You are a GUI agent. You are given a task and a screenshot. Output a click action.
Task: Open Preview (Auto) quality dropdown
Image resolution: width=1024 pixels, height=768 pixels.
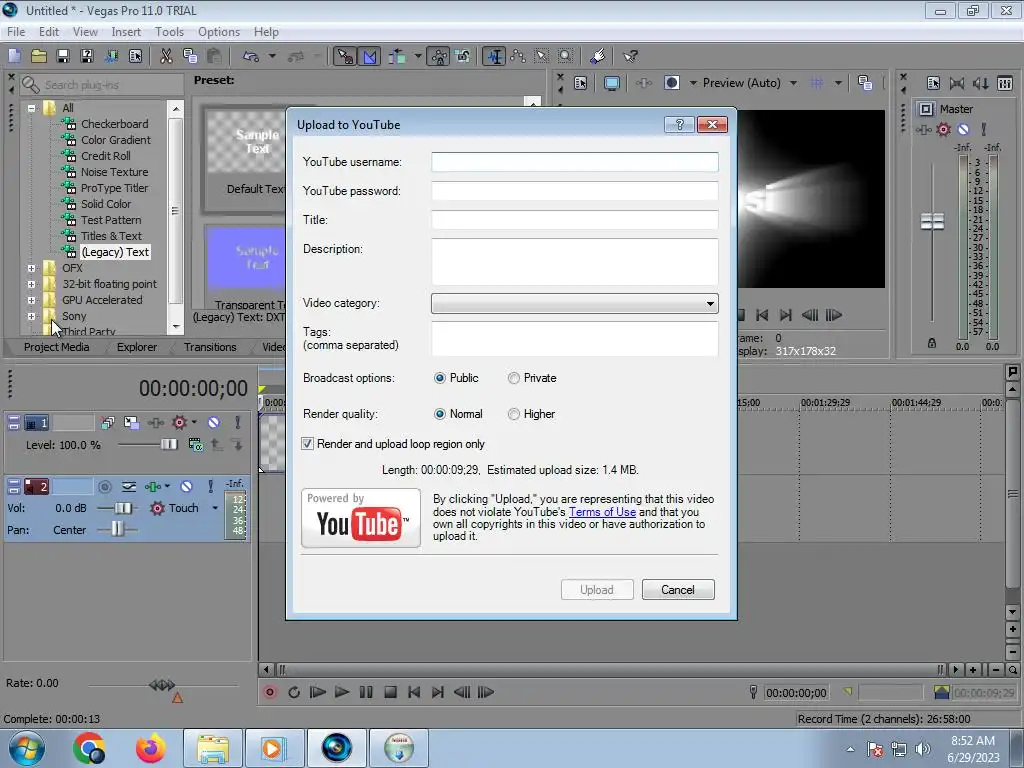coord(793,83)
